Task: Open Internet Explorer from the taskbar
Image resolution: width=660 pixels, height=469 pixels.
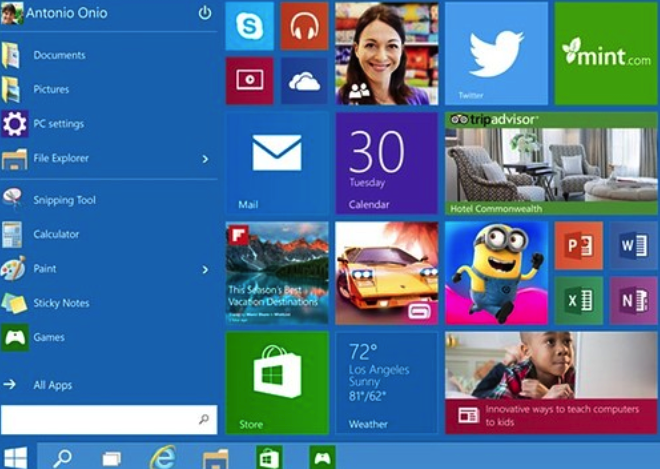Action: click(162, 457)
